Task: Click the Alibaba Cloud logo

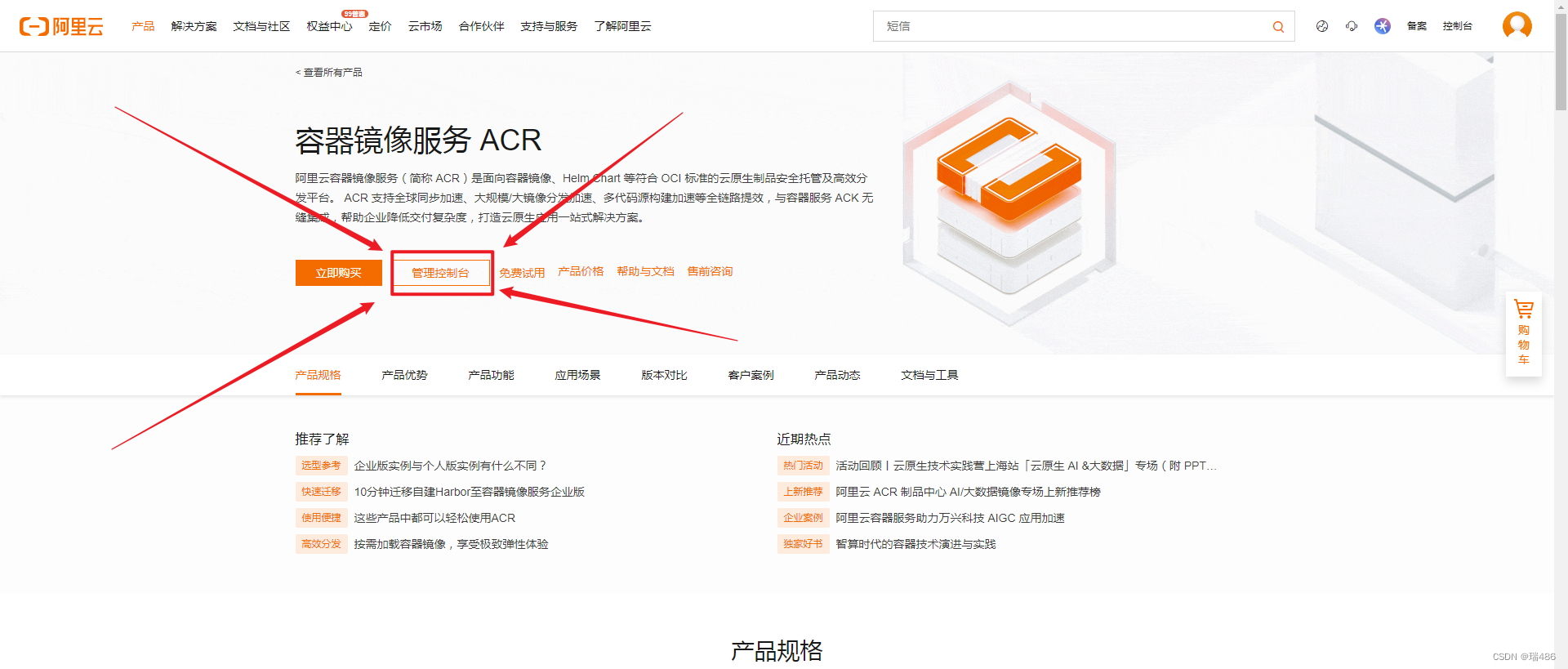Action: pyautogui.click(x=61, y=26)
